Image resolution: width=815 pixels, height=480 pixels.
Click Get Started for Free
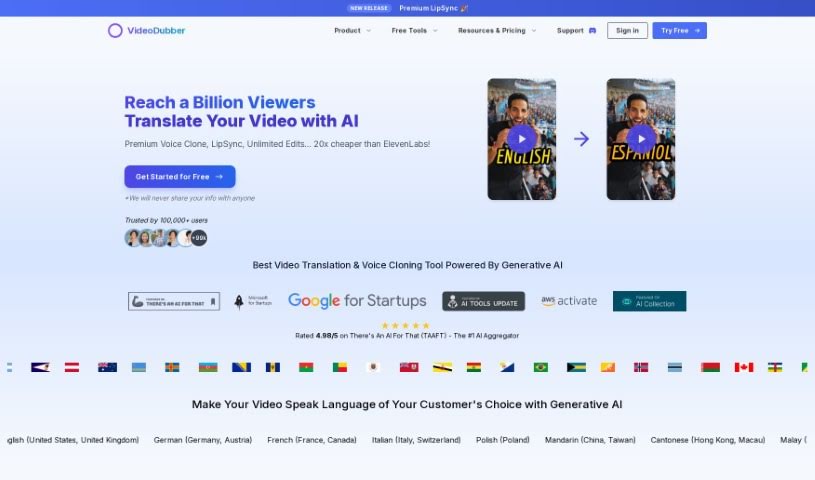coord(180,177)
